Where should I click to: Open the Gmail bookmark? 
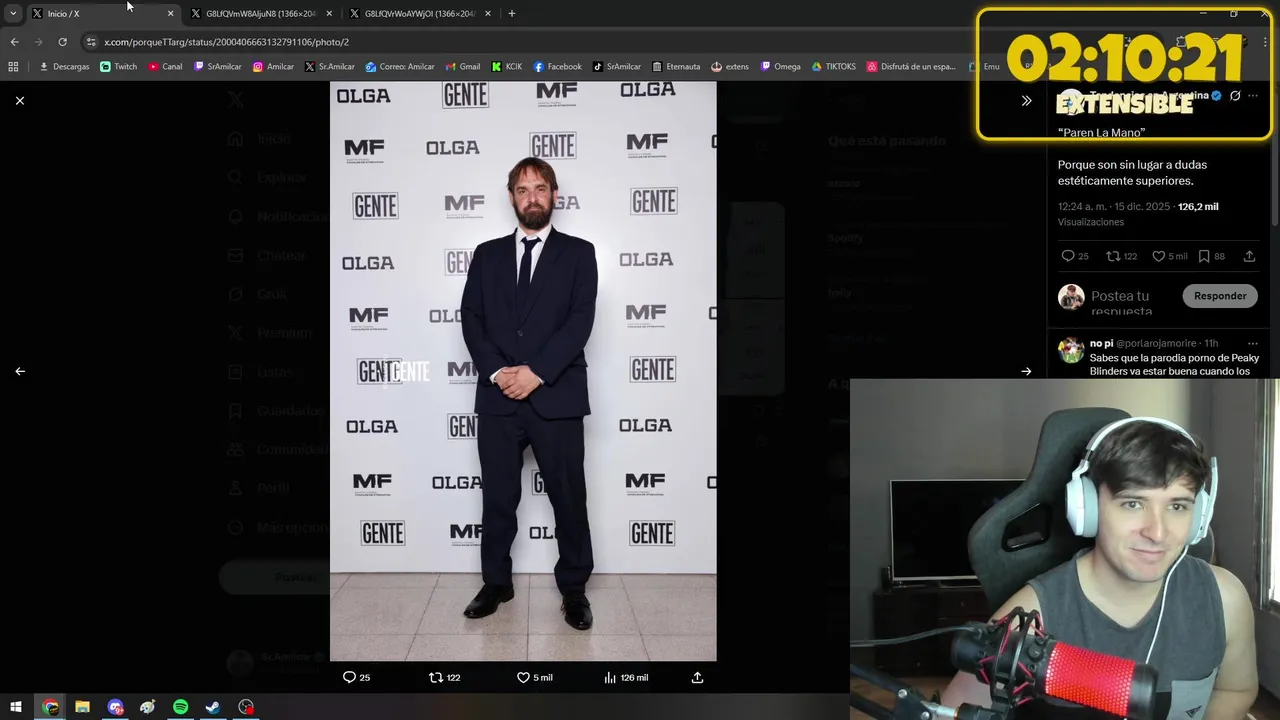click(x=462, y=67)
